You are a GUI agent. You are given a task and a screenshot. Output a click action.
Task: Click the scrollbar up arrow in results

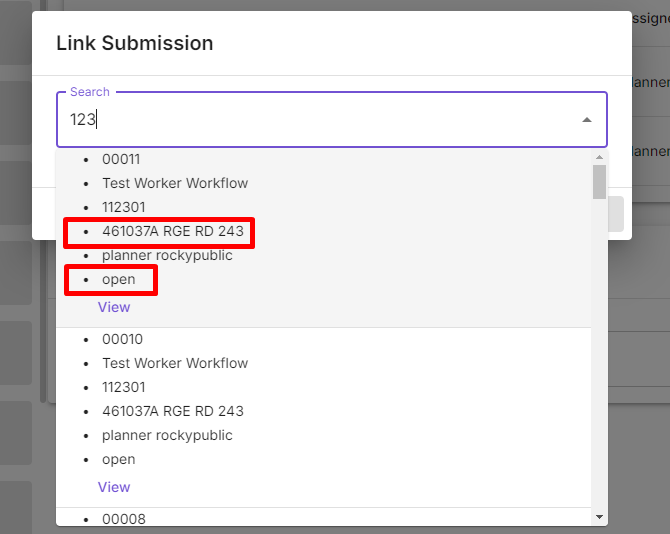click(x=599, y=157)
